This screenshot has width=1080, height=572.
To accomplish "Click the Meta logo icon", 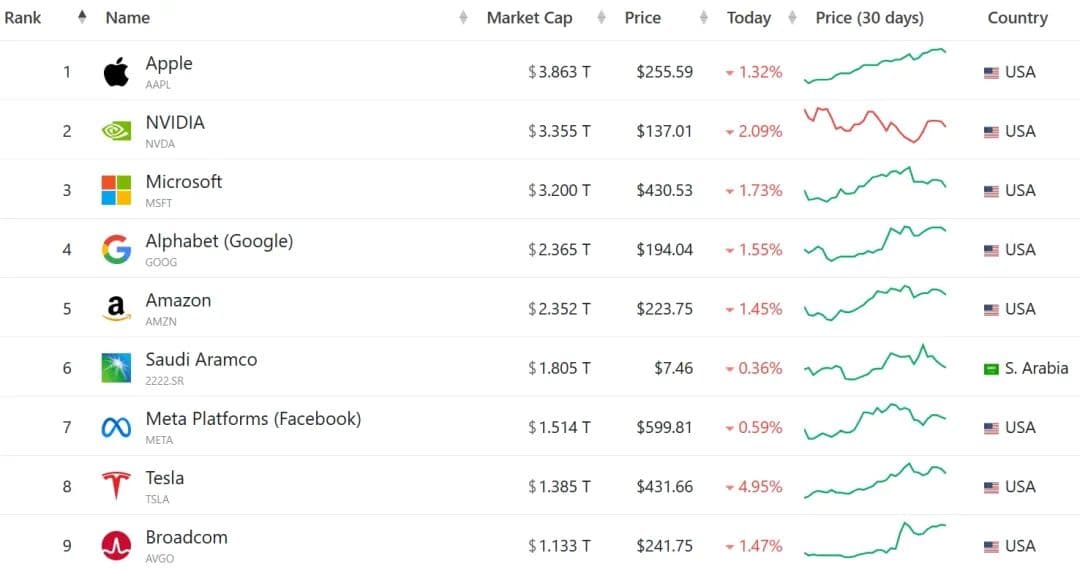I will coord(116,428).
